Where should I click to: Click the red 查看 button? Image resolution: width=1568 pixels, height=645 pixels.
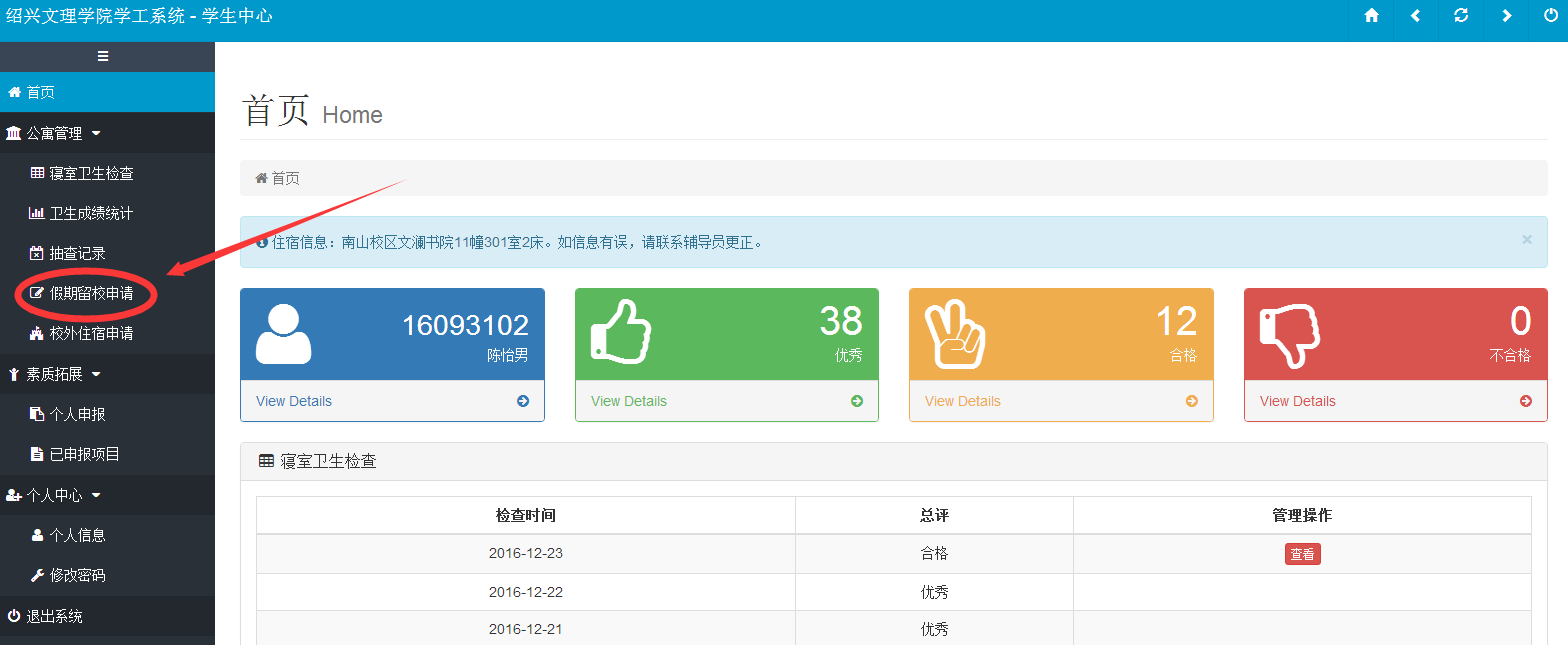coord(1302,554)
